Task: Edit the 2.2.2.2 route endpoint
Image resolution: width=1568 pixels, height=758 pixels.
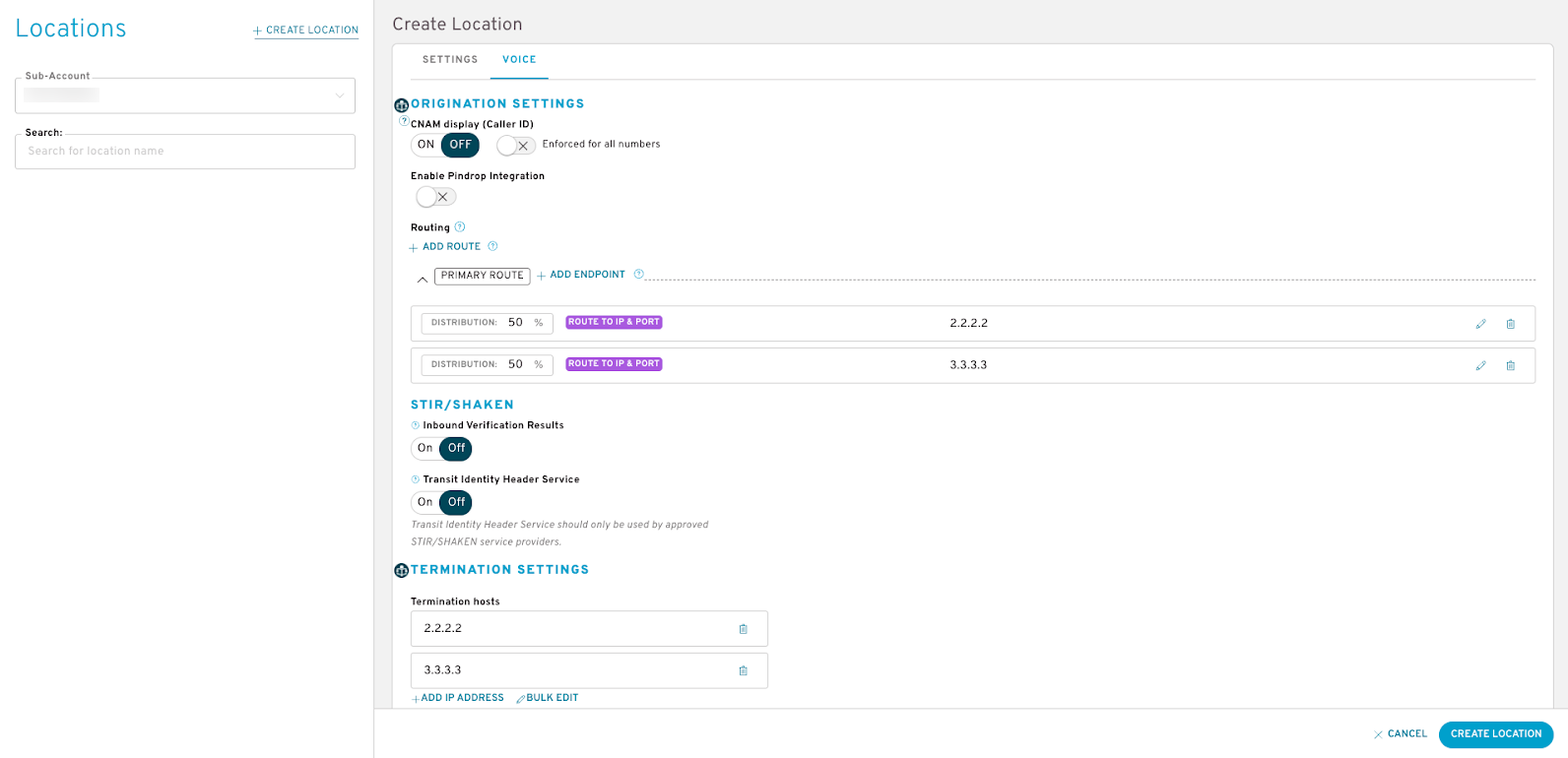Action: (1480, 324)
